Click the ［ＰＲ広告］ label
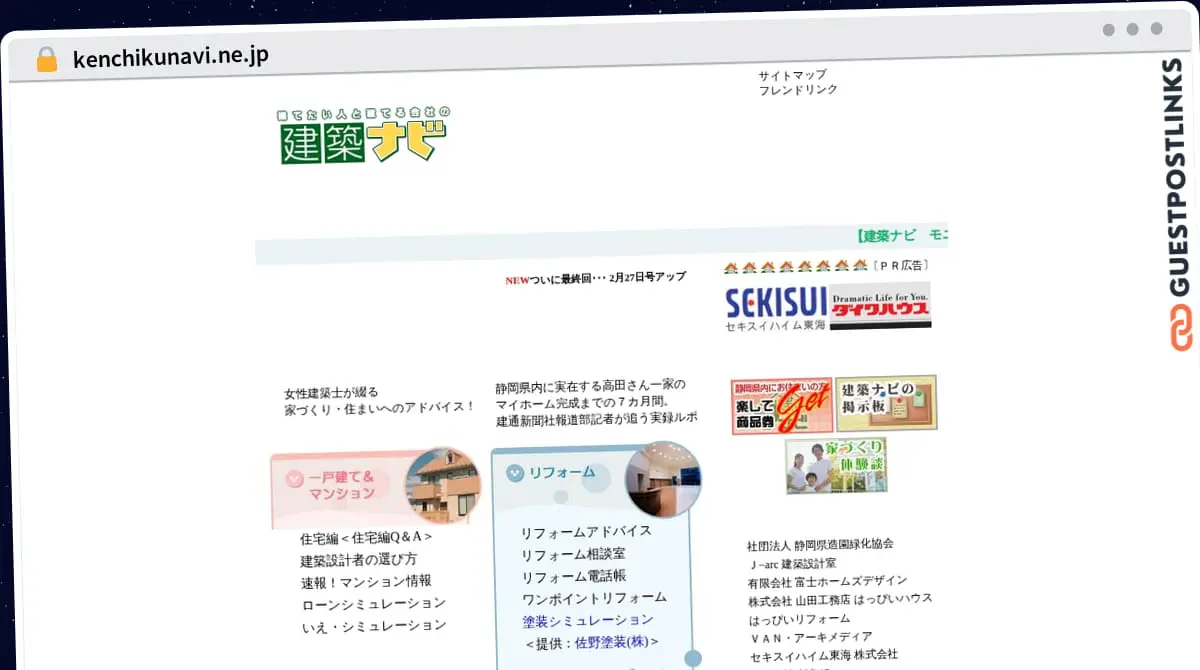 click(x=900, y=266)
